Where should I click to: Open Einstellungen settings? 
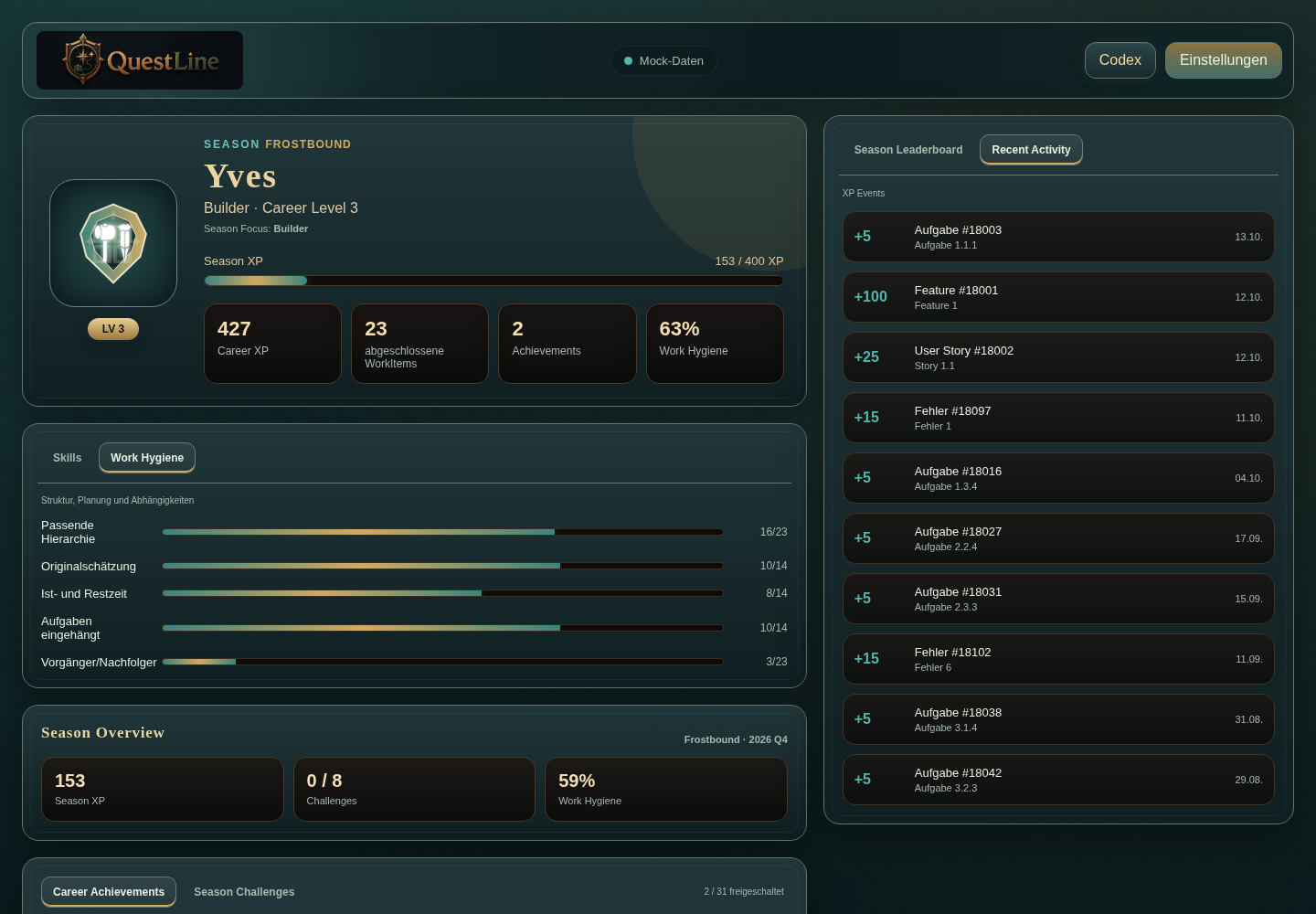click(1224, 60)
